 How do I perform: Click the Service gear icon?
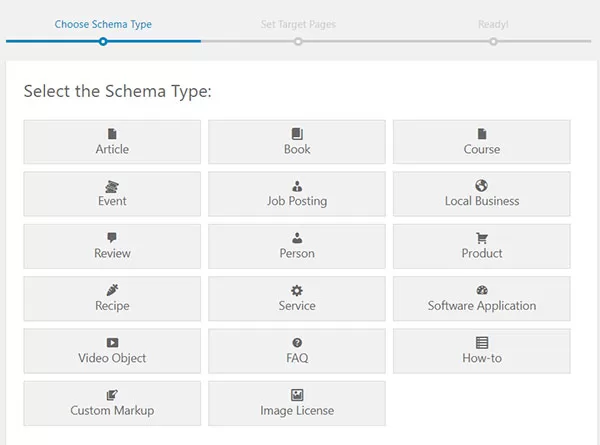click(x=297, y=290)
